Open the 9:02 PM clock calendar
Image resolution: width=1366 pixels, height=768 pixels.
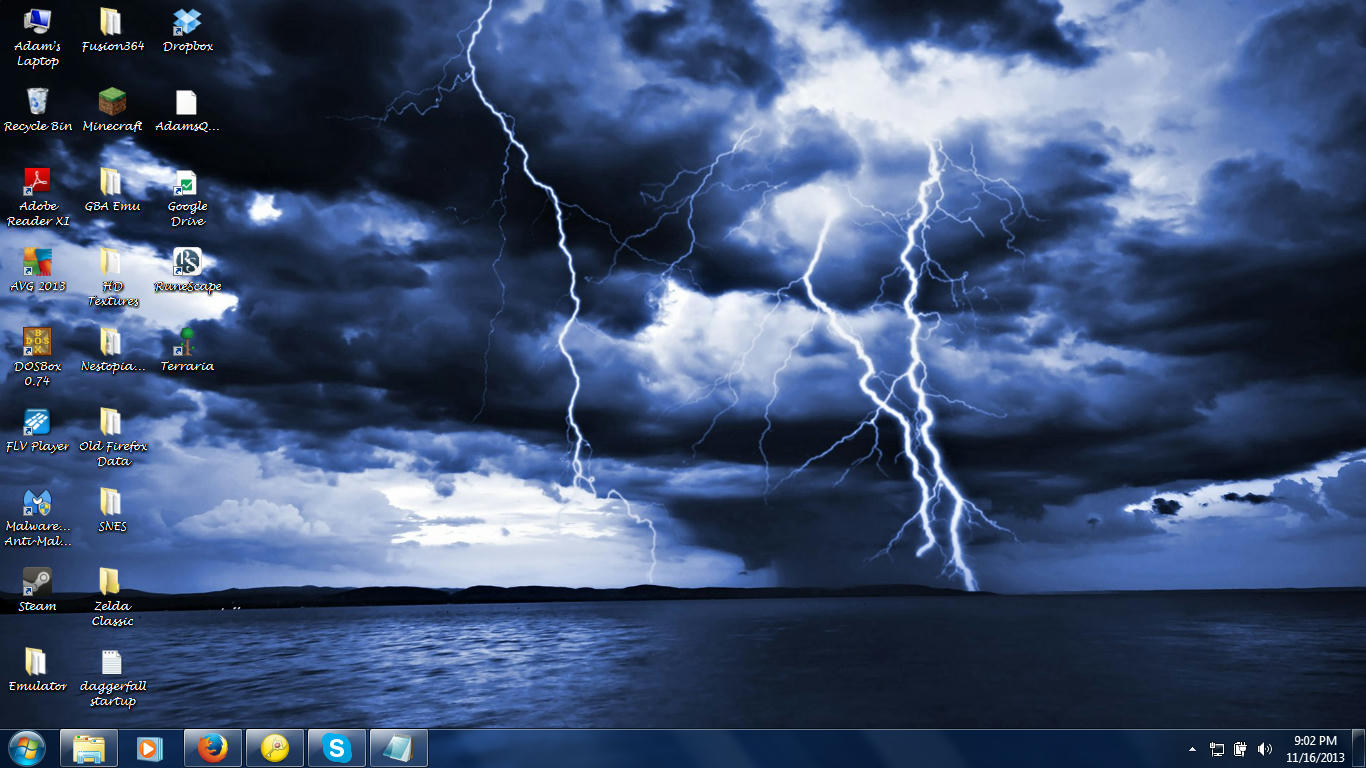(1315, 749)
